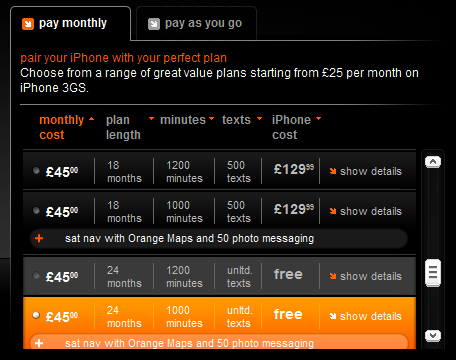Click the scrollbar thumb handle in the plan list
The width and height of the screenshot is (456, 360).
pos(433,273)
